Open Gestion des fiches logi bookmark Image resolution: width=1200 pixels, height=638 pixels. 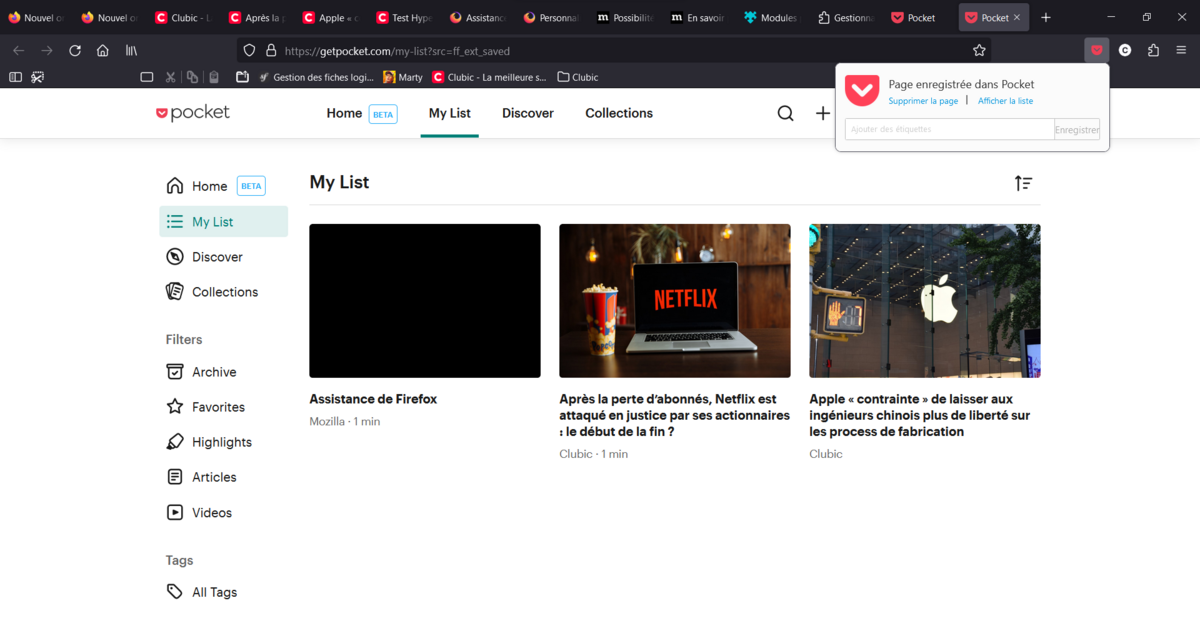(x=315, y=77)
